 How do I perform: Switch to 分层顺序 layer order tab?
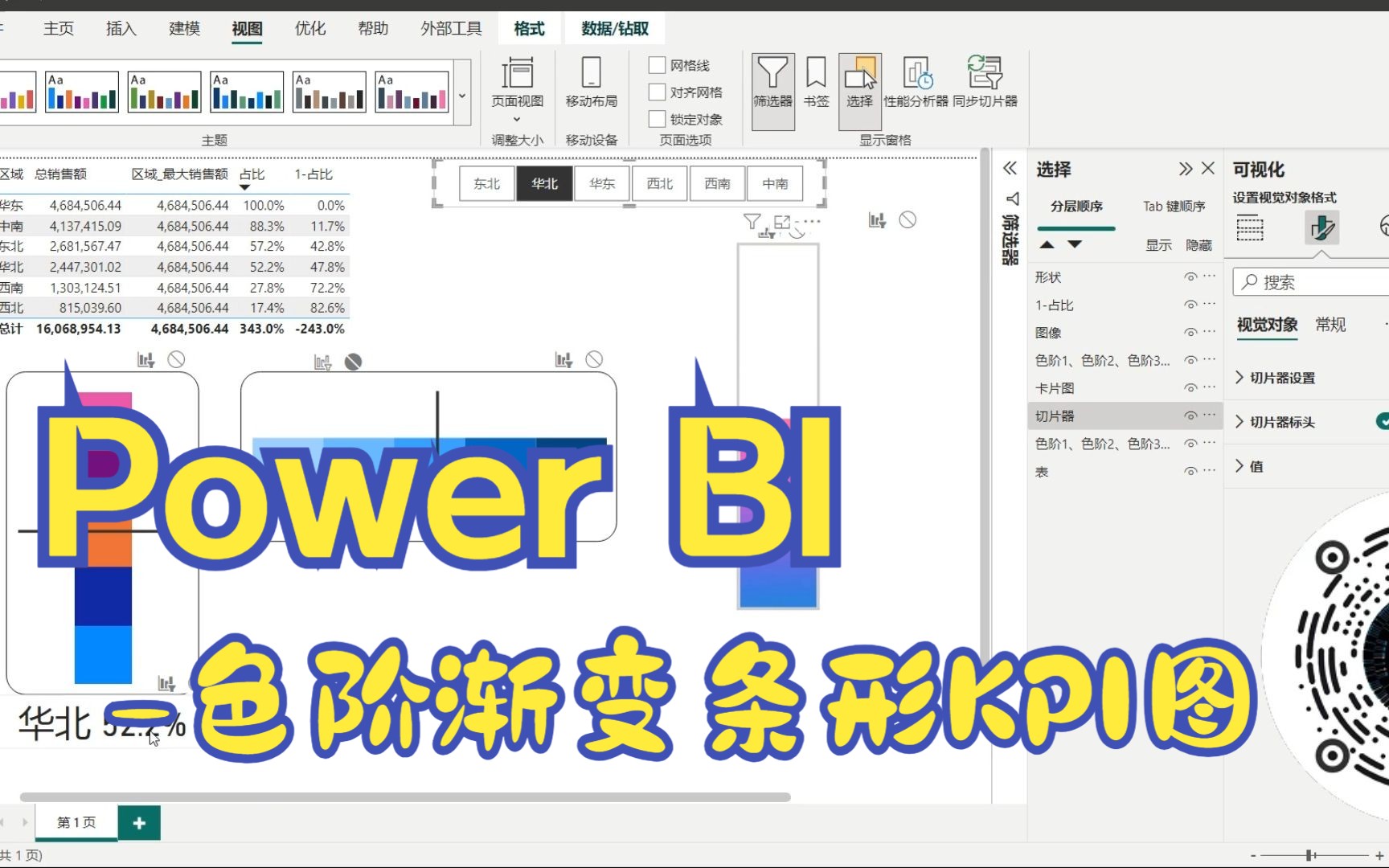point(1076,207)
